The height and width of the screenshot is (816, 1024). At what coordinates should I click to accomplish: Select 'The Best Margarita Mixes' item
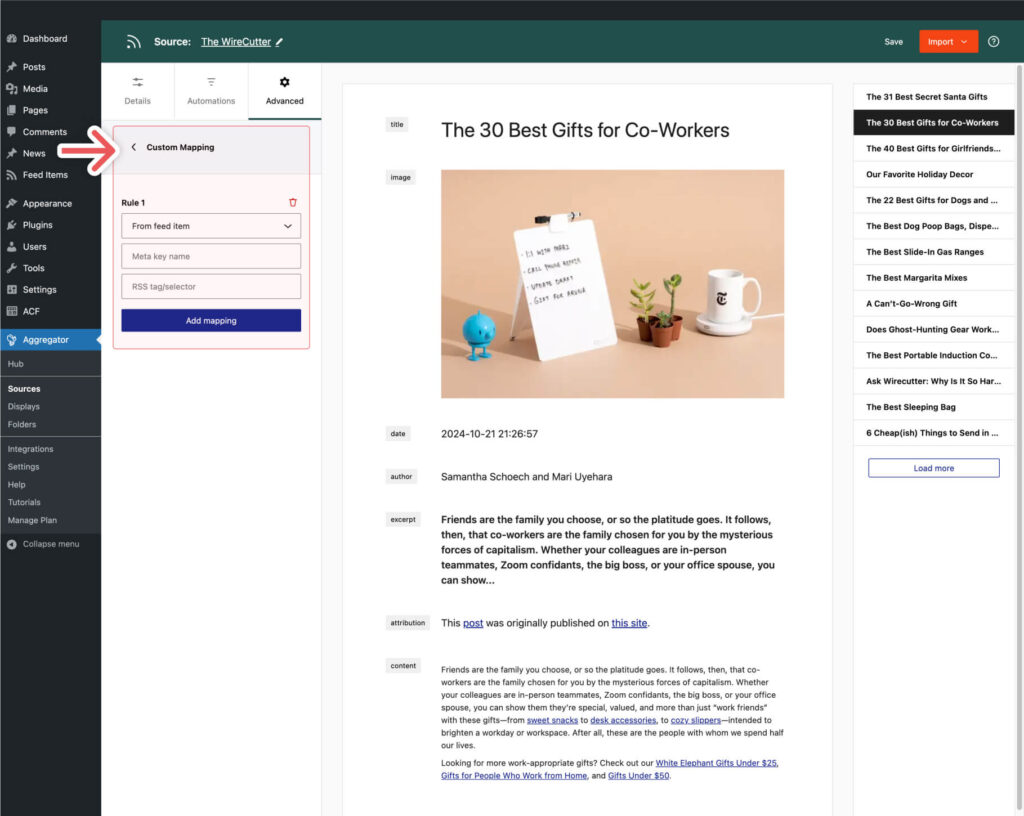(x=934, y=277)
